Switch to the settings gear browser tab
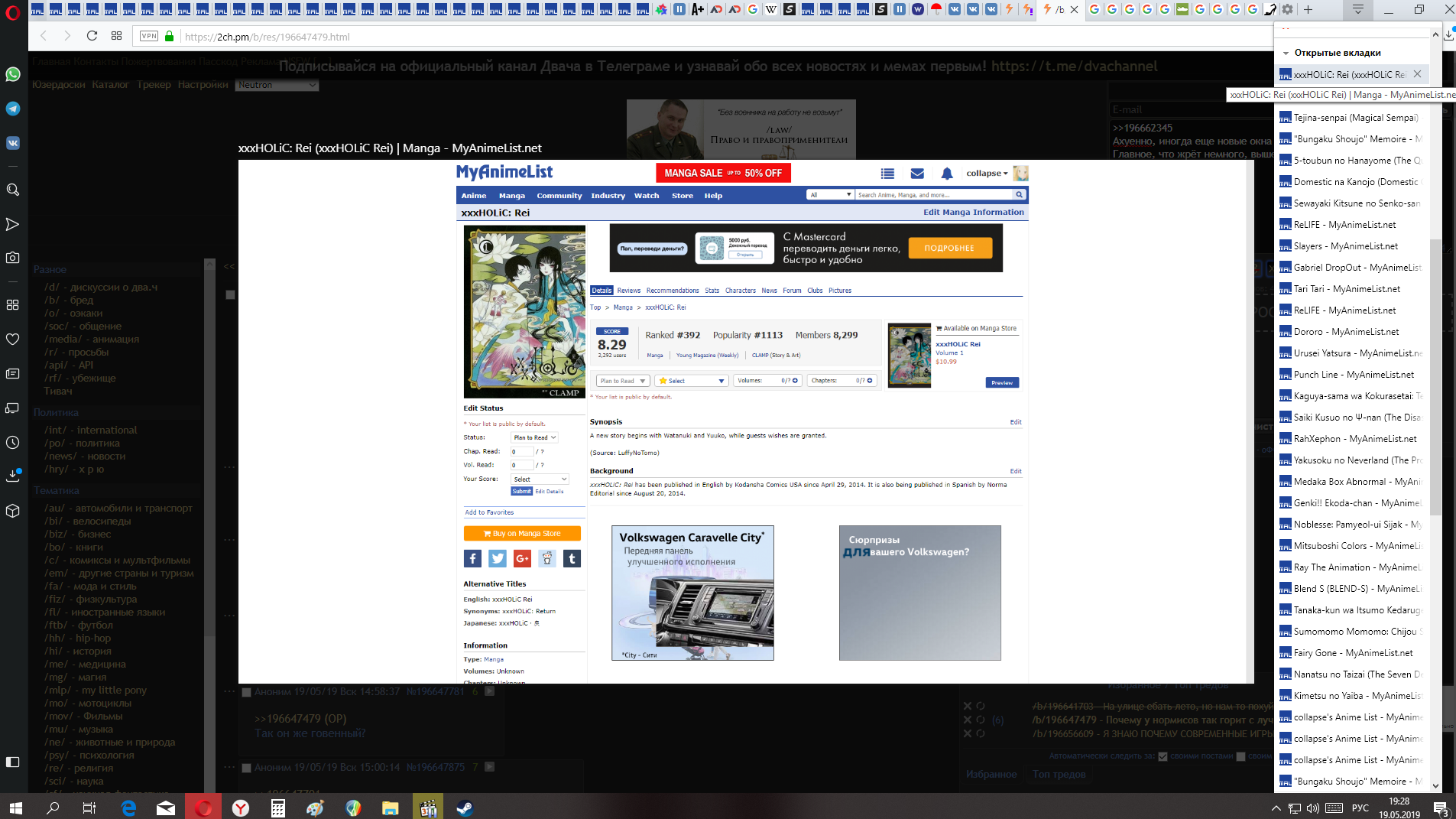Screen dimensions: 1456x819 pos(1287,9)
